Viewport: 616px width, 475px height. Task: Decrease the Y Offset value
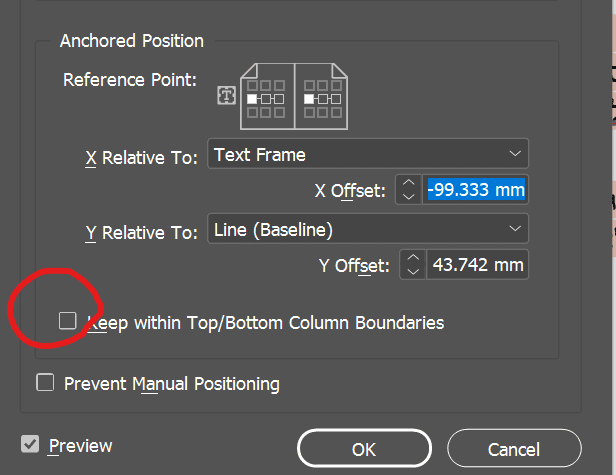(412, 271)
